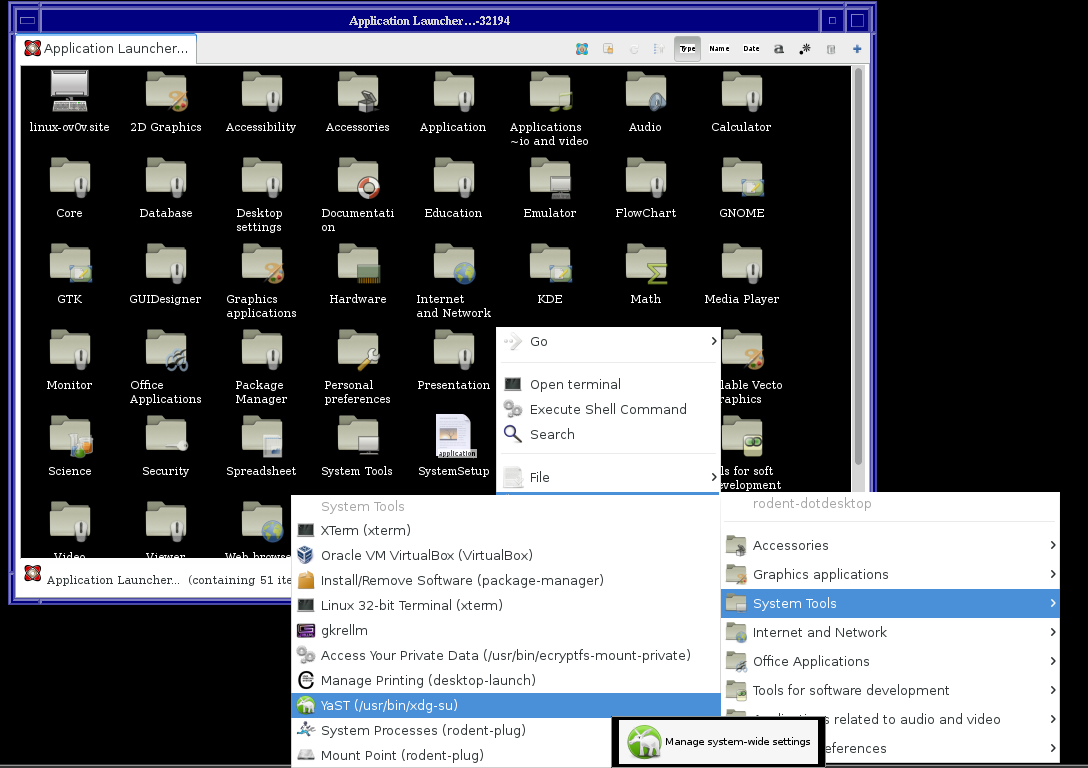1088x768 pixels.
Task: Toggle the Type sort button
Action: tap(687, 49)
